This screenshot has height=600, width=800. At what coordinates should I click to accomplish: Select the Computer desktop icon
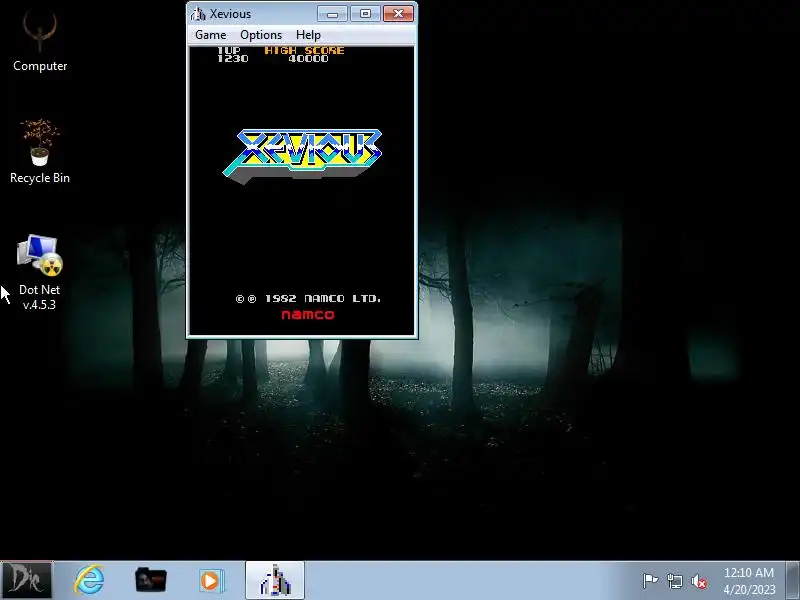pyautogui.click(x=40, y=41)
